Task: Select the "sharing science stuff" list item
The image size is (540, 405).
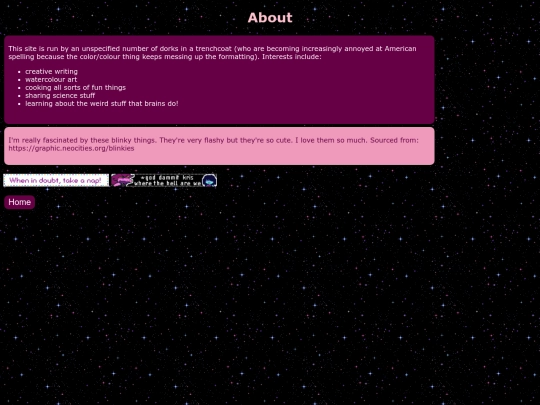Action: click(60, 95)
